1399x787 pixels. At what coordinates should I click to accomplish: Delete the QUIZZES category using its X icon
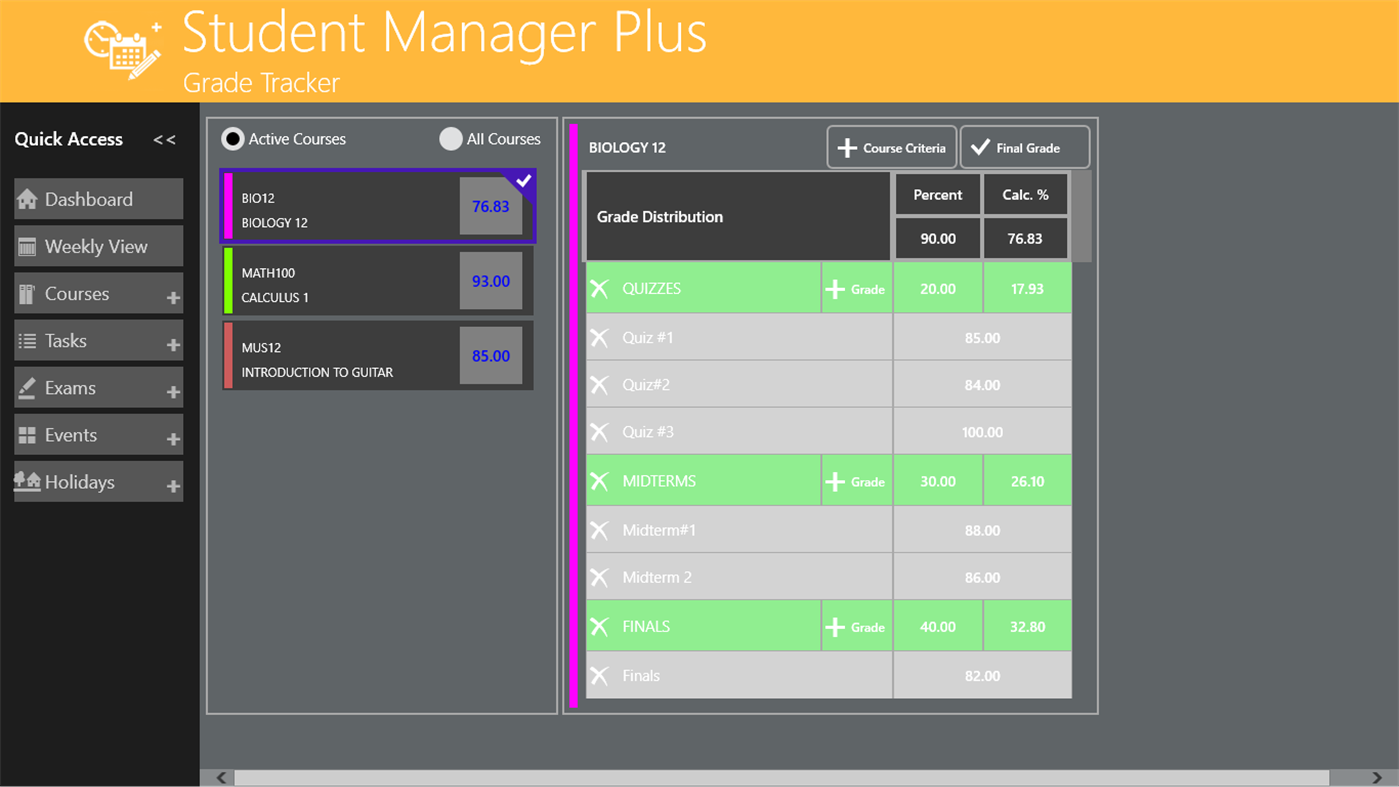click(600, 287)
